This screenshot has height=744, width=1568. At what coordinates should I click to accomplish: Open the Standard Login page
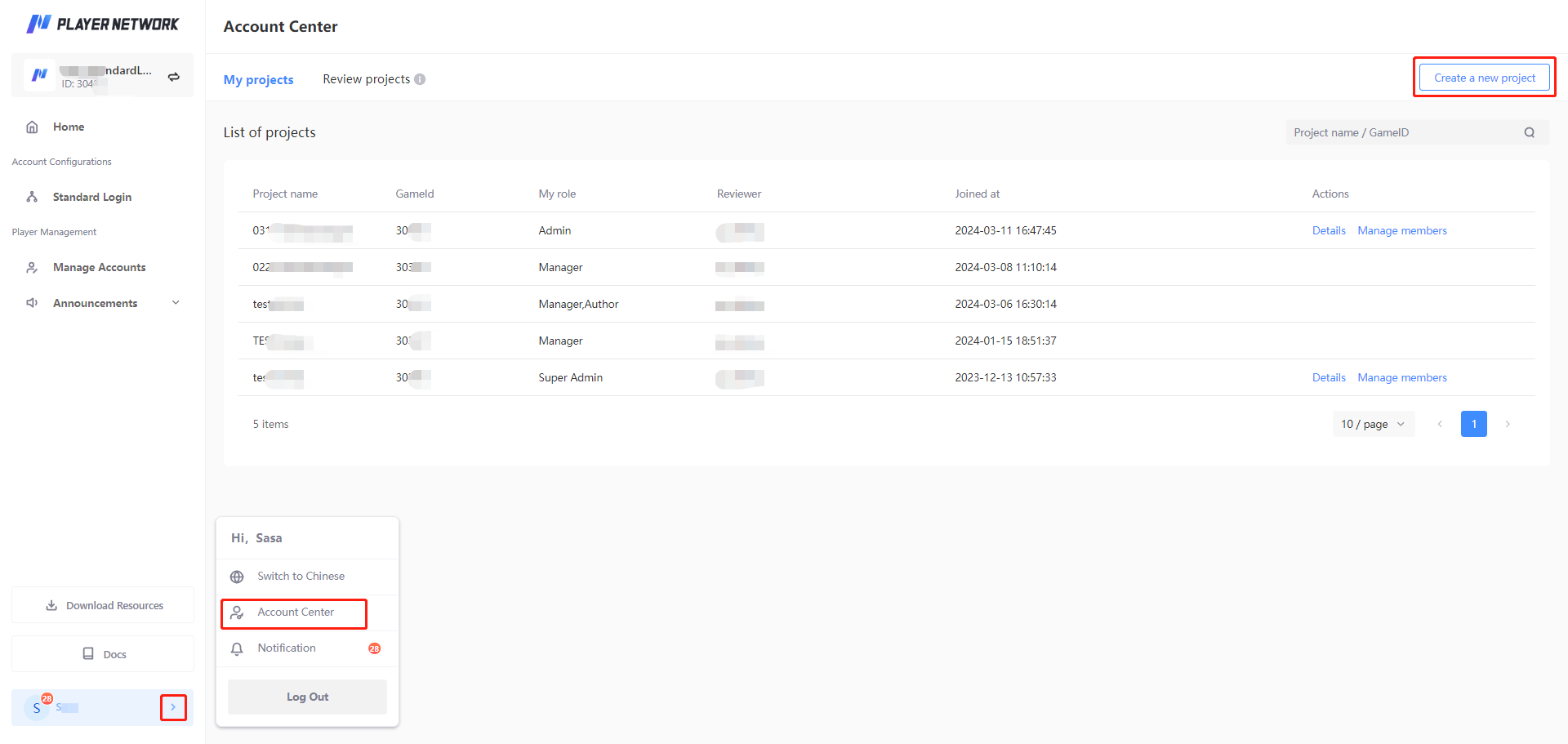[x=91, y=197]
